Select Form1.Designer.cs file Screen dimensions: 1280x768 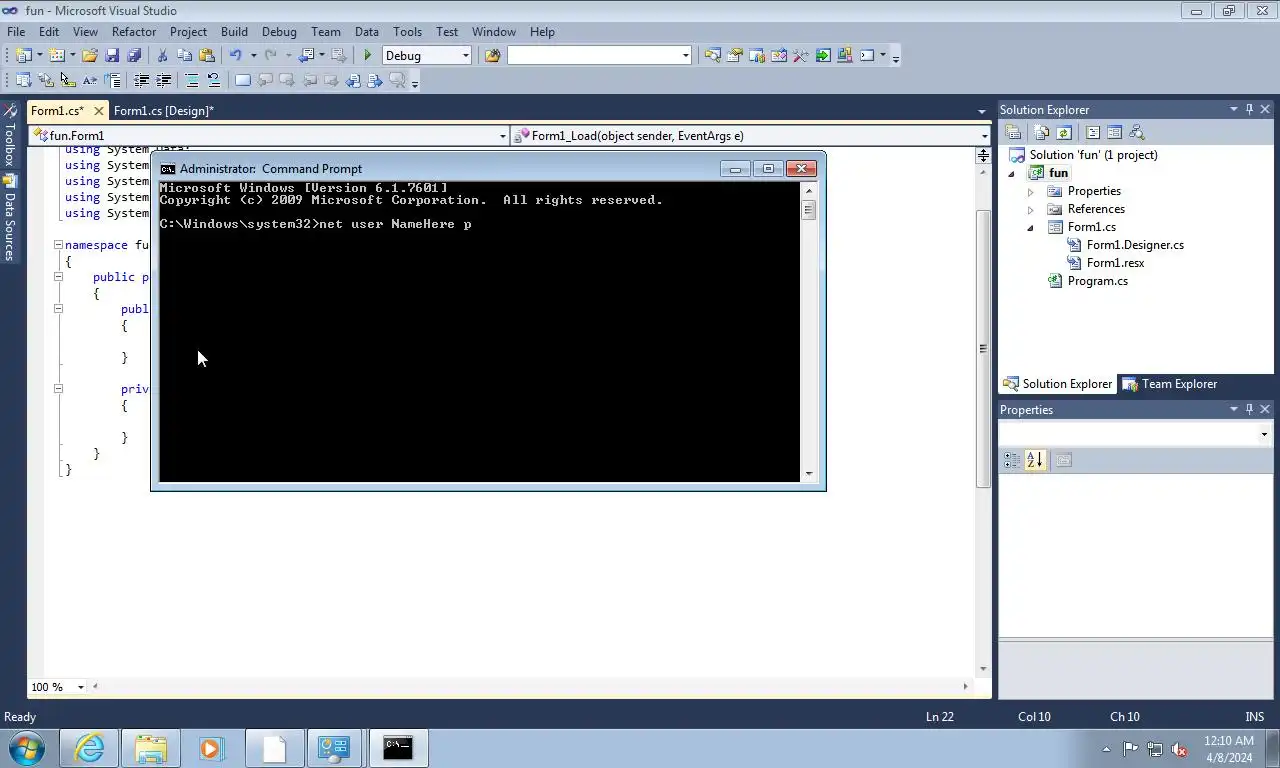pos(1135,245)
